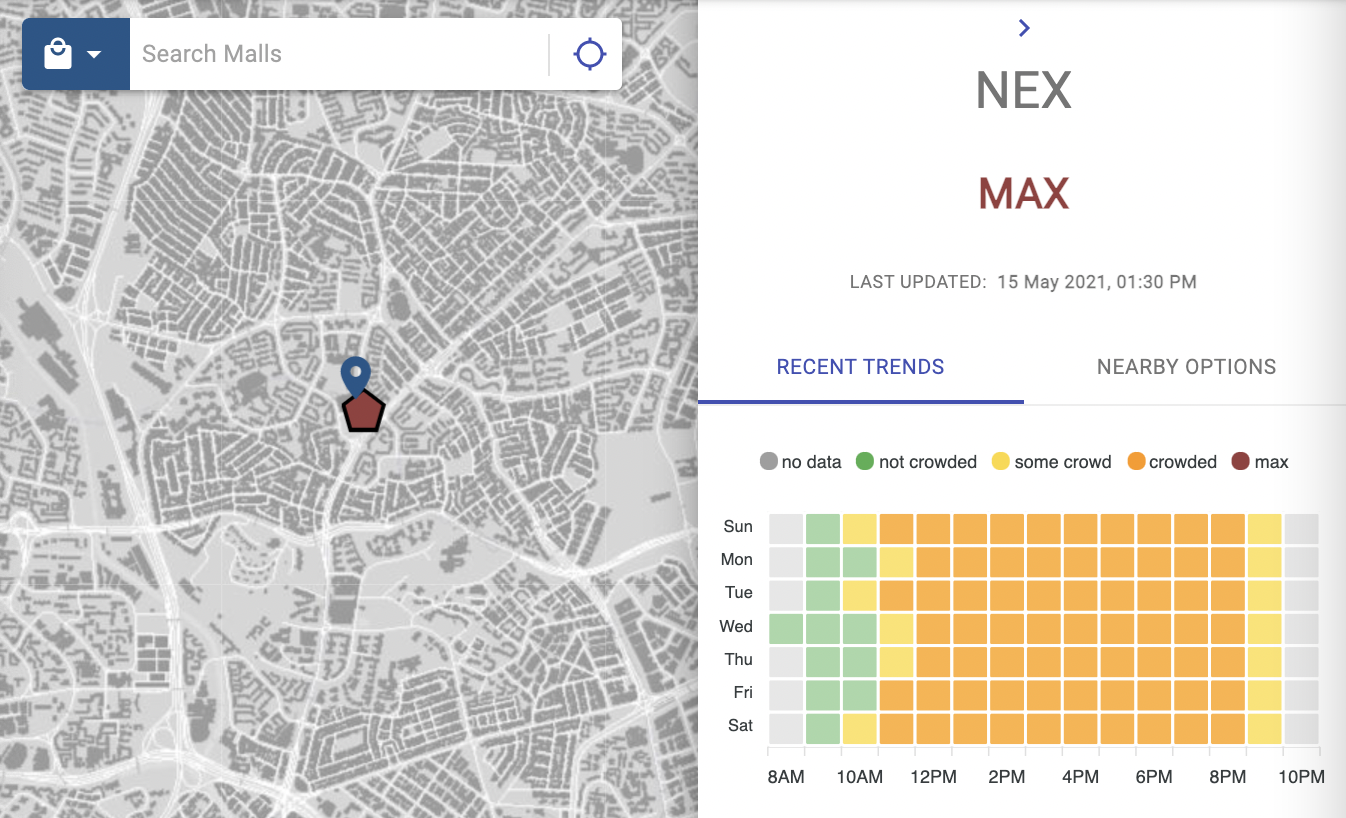The image size is (1346, 818).
Task: Click the 'Sat' row label
Action: [741, 725]
